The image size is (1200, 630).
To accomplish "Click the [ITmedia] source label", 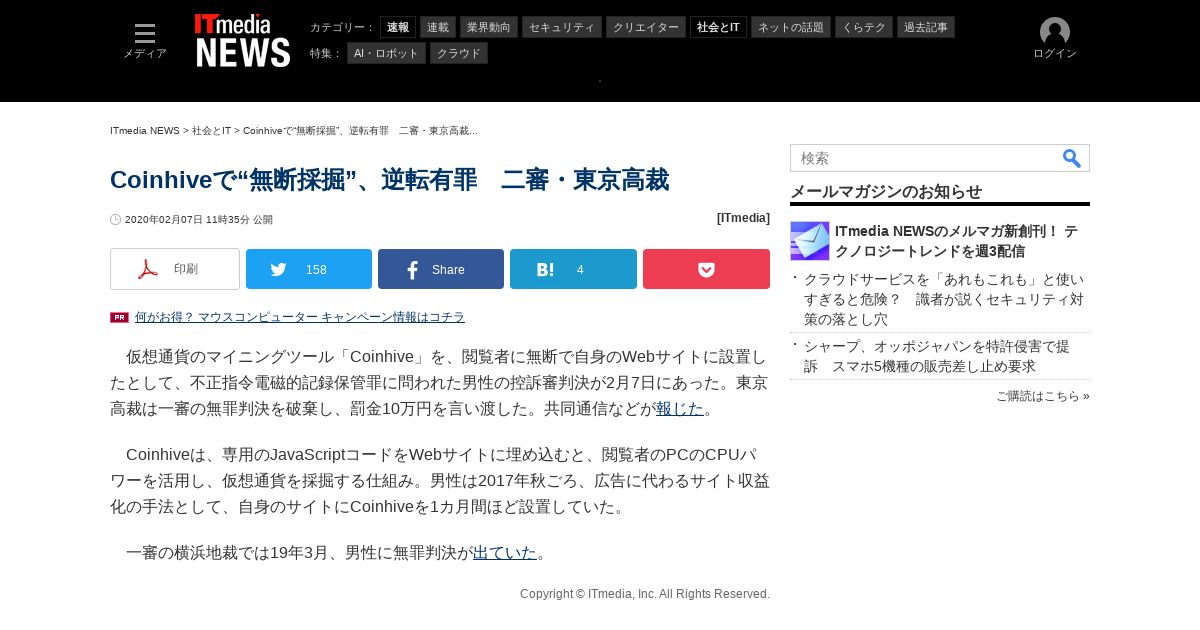I will click(743, 218).
